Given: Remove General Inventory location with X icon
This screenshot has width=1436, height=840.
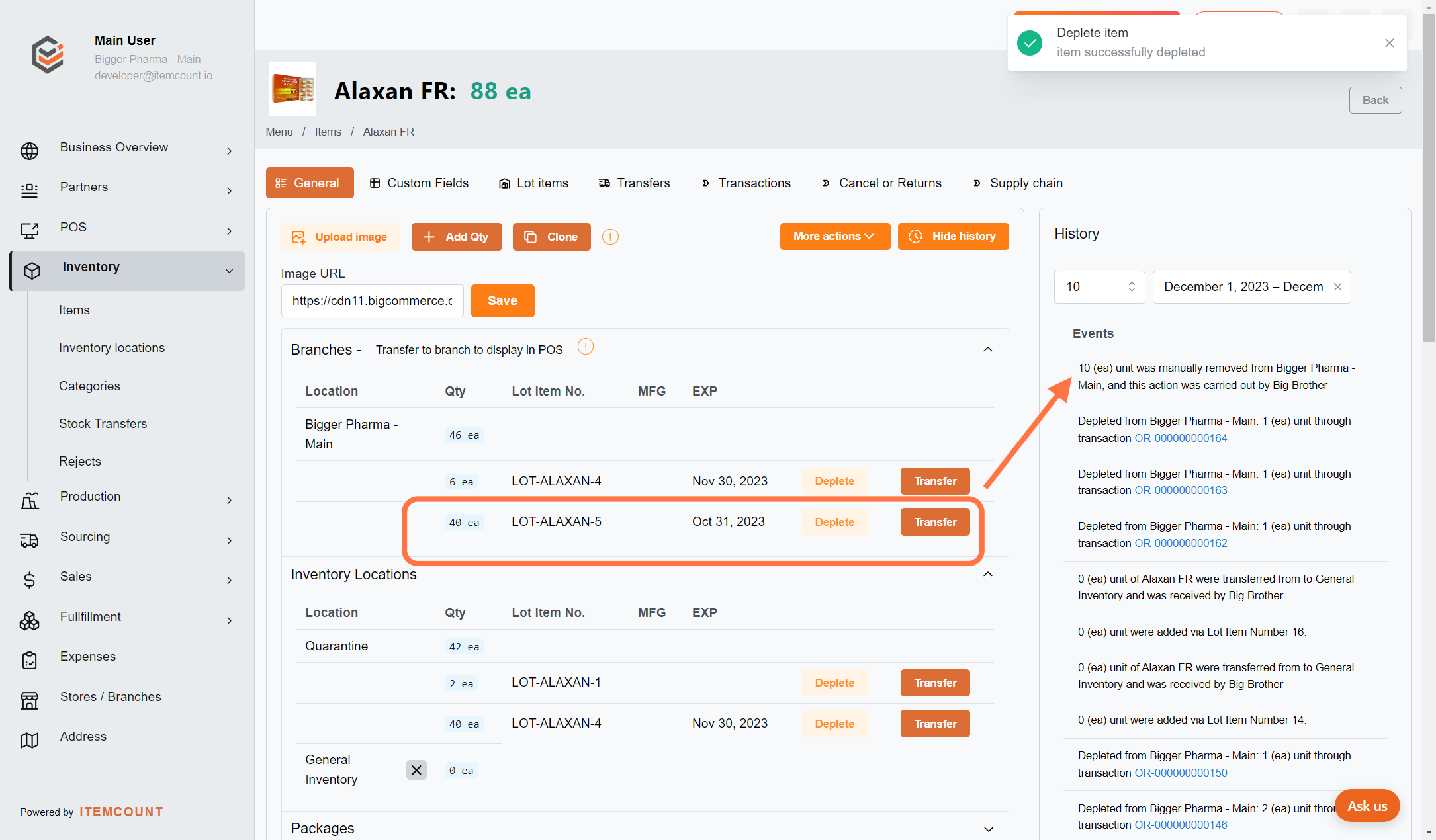Looking at the screenshot, I should pos(416,770).
